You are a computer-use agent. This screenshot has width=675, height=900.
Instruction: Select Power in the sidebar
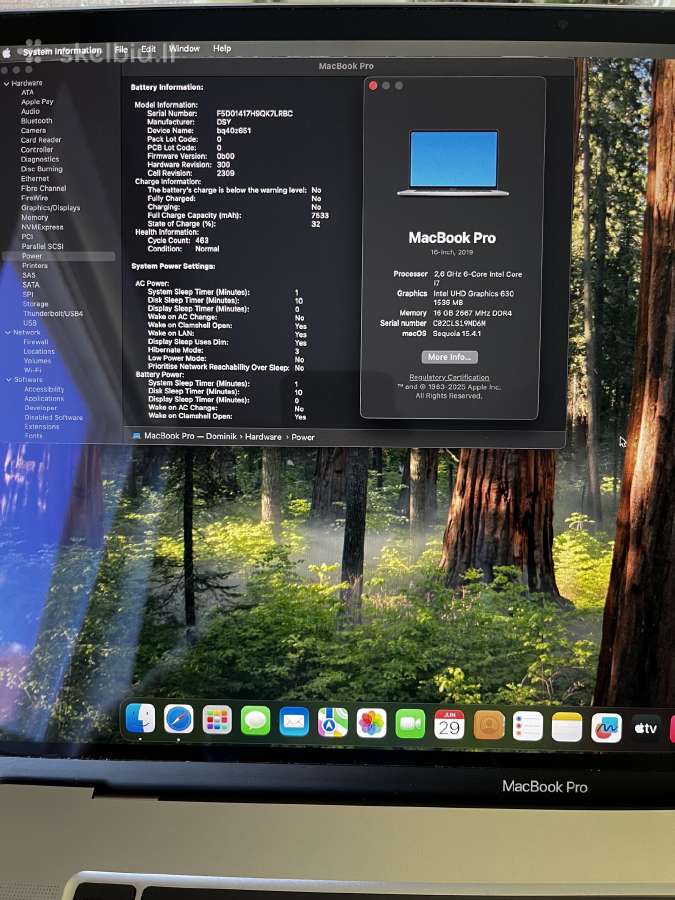(x=59, y=256)
